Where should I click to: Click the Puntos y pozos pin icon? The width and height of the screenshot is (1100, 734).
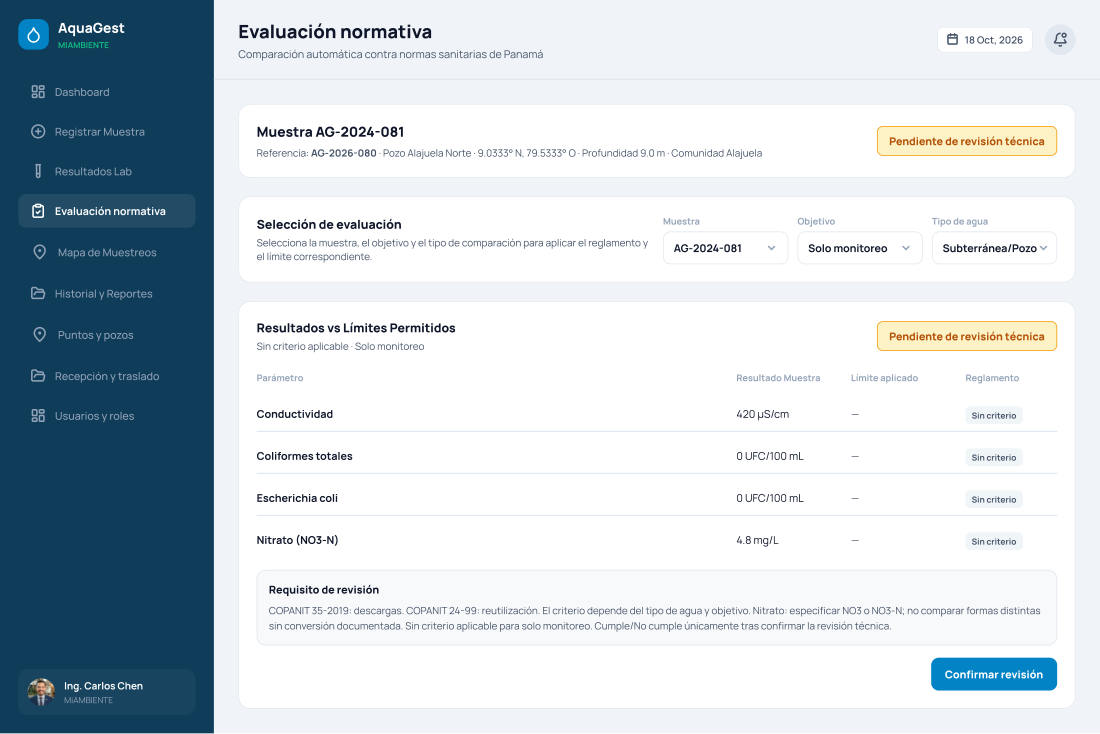click(40, 335)
